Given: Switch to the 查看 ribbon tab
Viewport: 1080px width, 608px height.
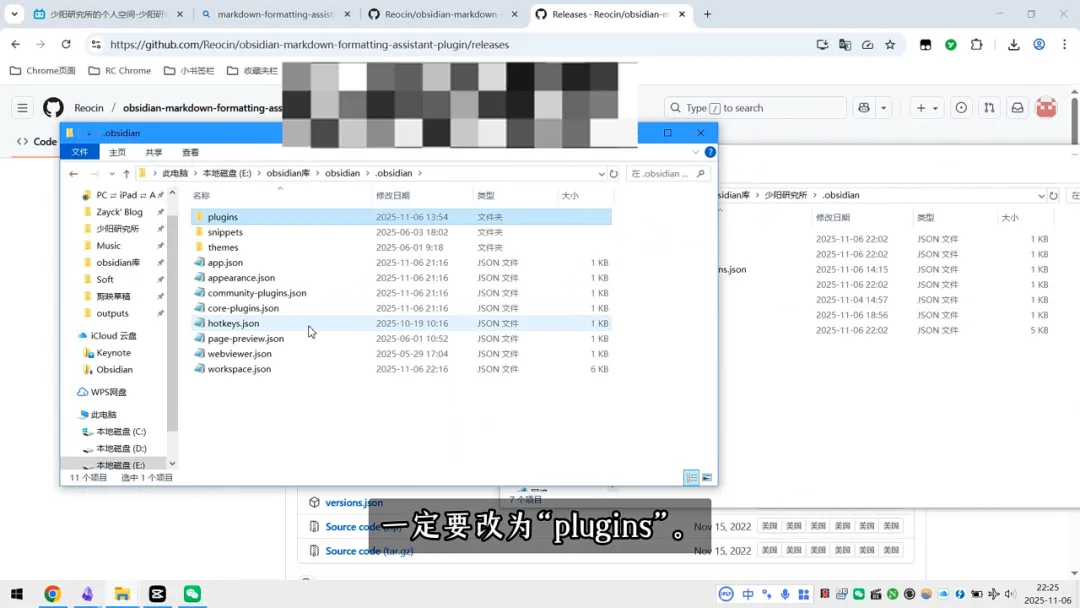Looking at the screenshot, I should click(x=190, y=152).
